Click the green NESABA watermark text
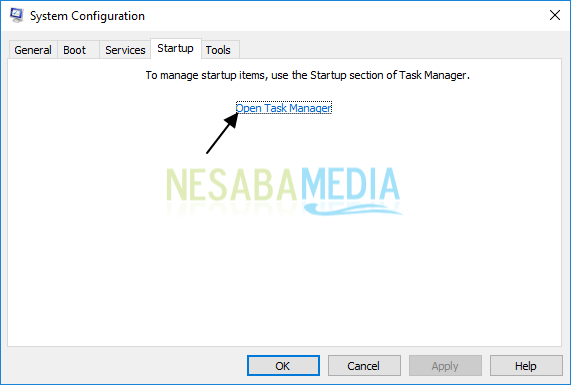This screenshot has height=385, width=571. [x=233, y=184]
